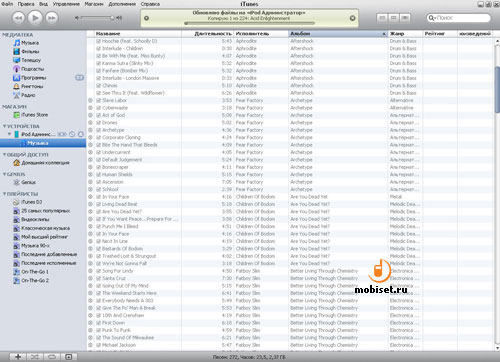Open the Магазин menu

coord(94,4)
